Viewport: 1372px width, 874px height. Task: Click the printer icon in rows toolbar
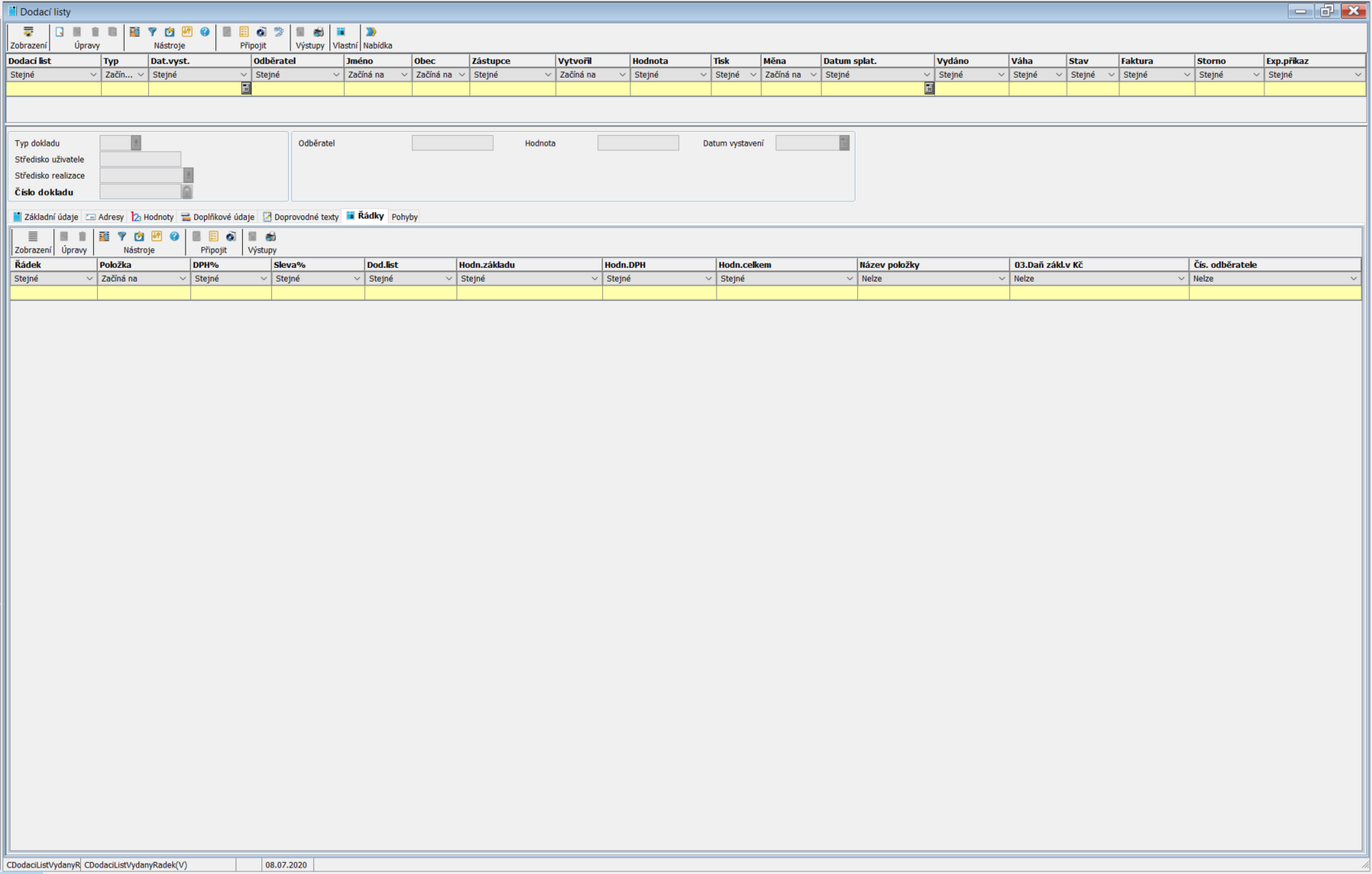point(270,237)
